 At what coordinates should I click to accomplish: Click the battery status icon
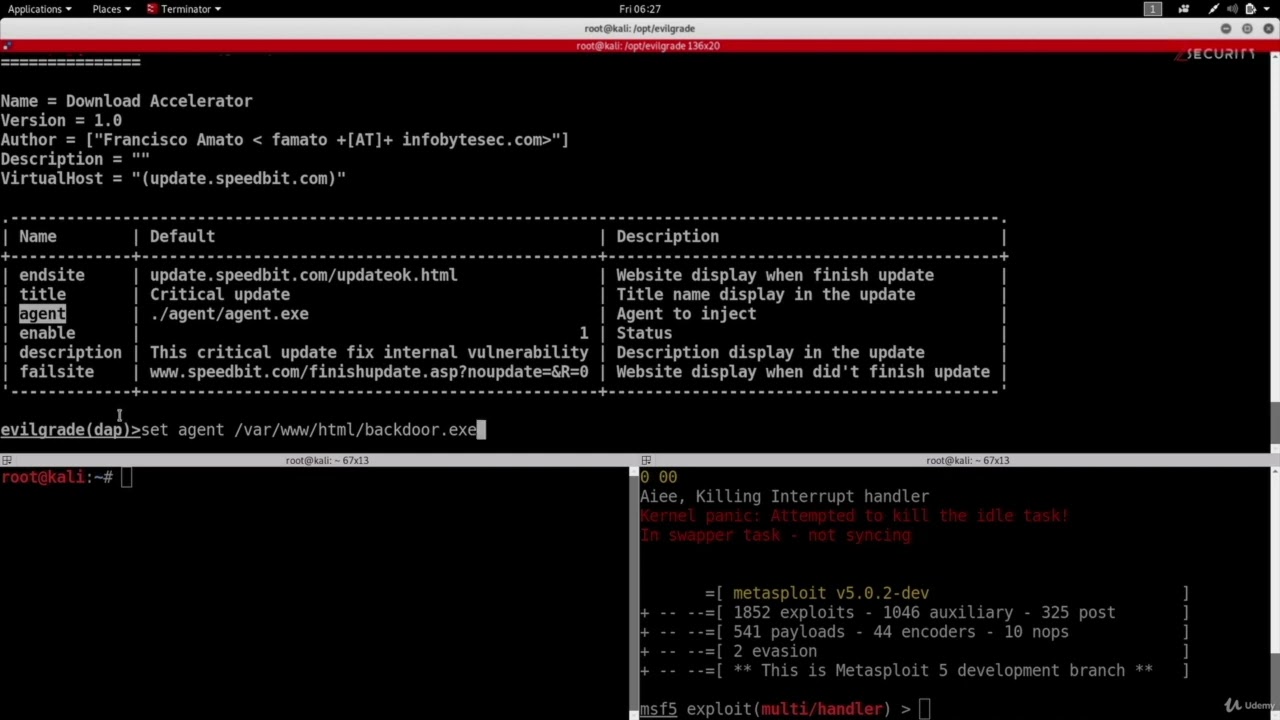tap(1250, 9)
